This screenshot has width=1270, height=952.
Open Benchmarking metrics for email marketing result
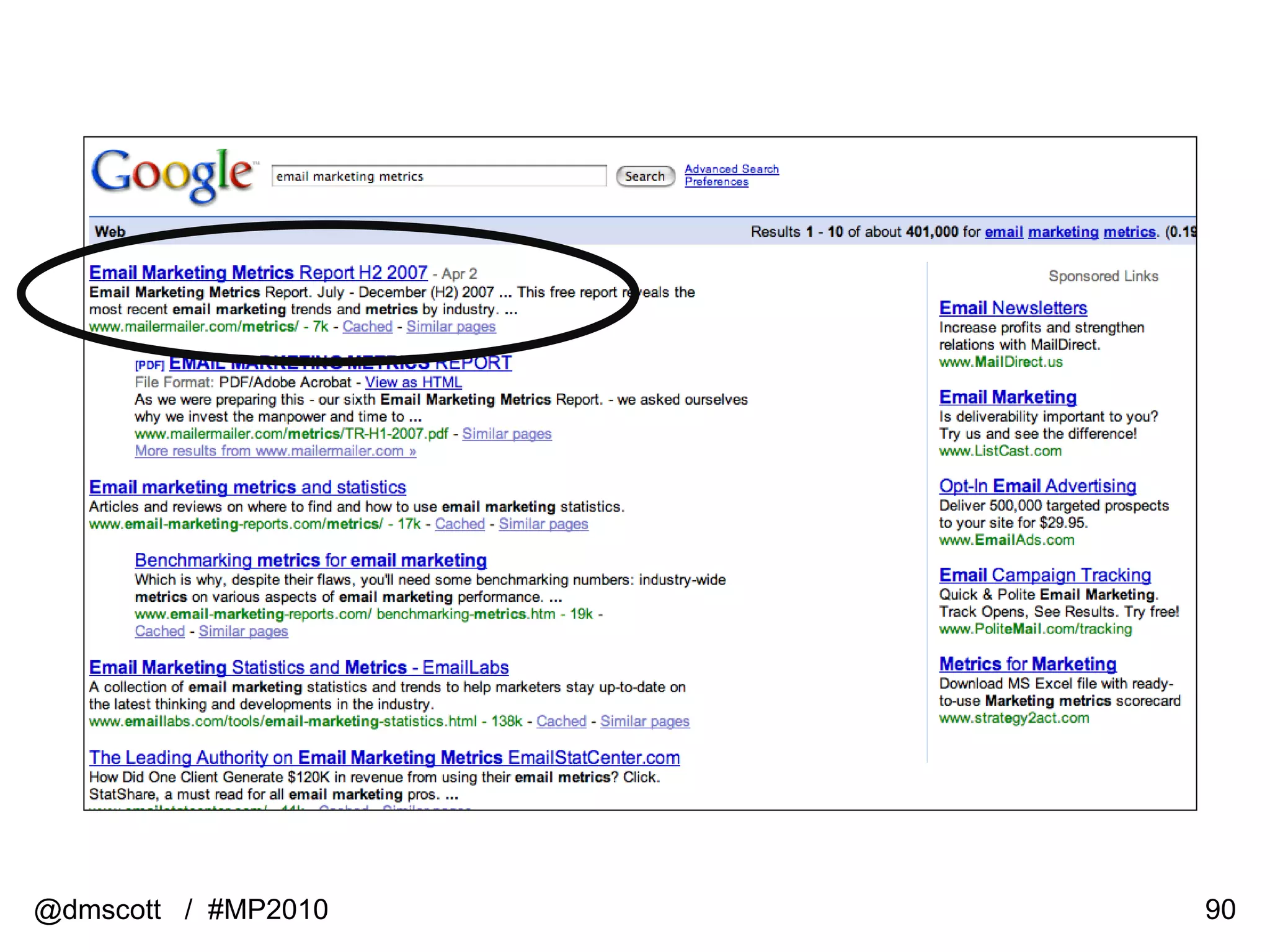tap(311, 560)
